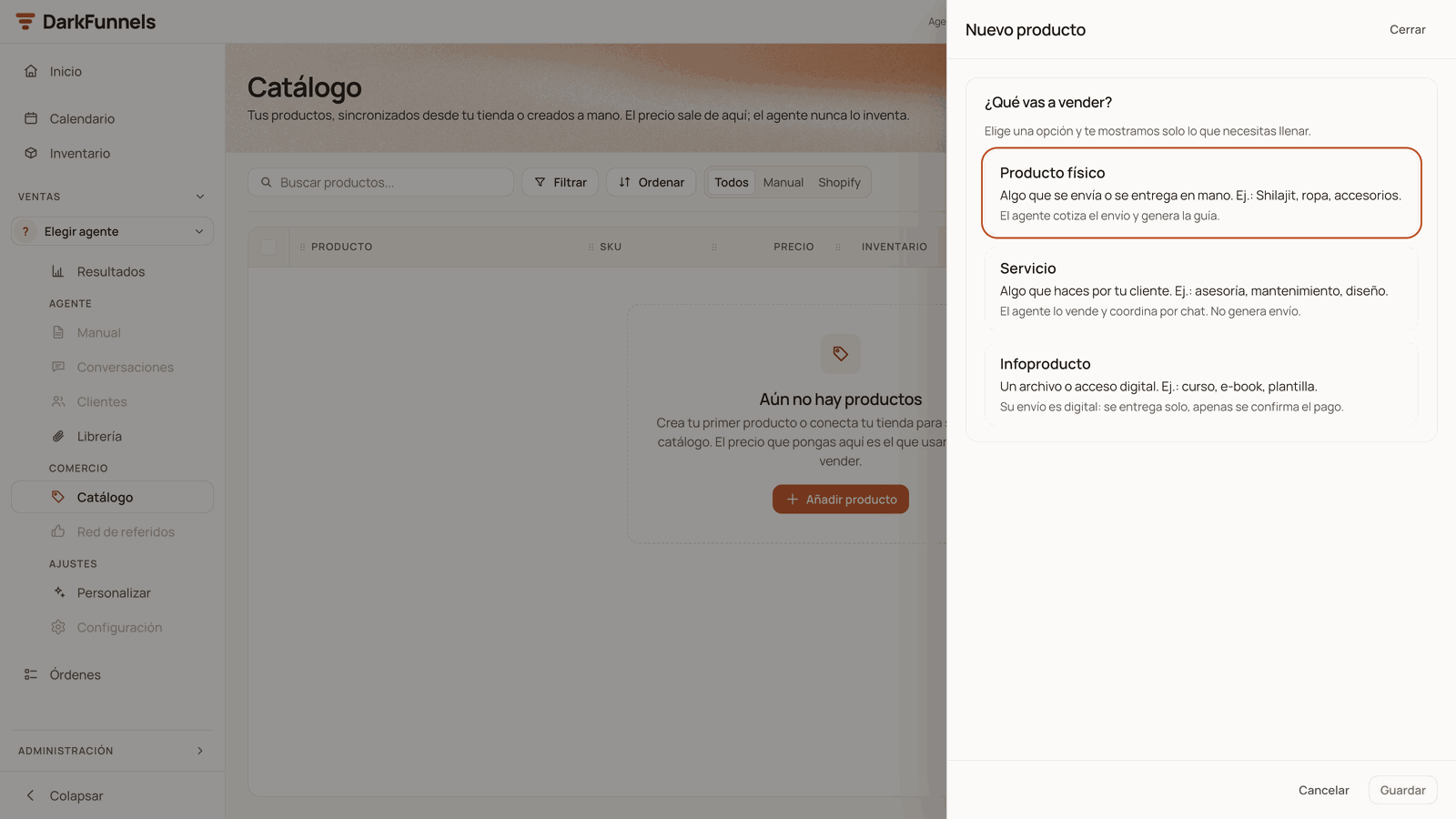Click the Resultados chart icon
Image resolution: width=1456 pixels, height=819 pixels.
click(58, 271)
